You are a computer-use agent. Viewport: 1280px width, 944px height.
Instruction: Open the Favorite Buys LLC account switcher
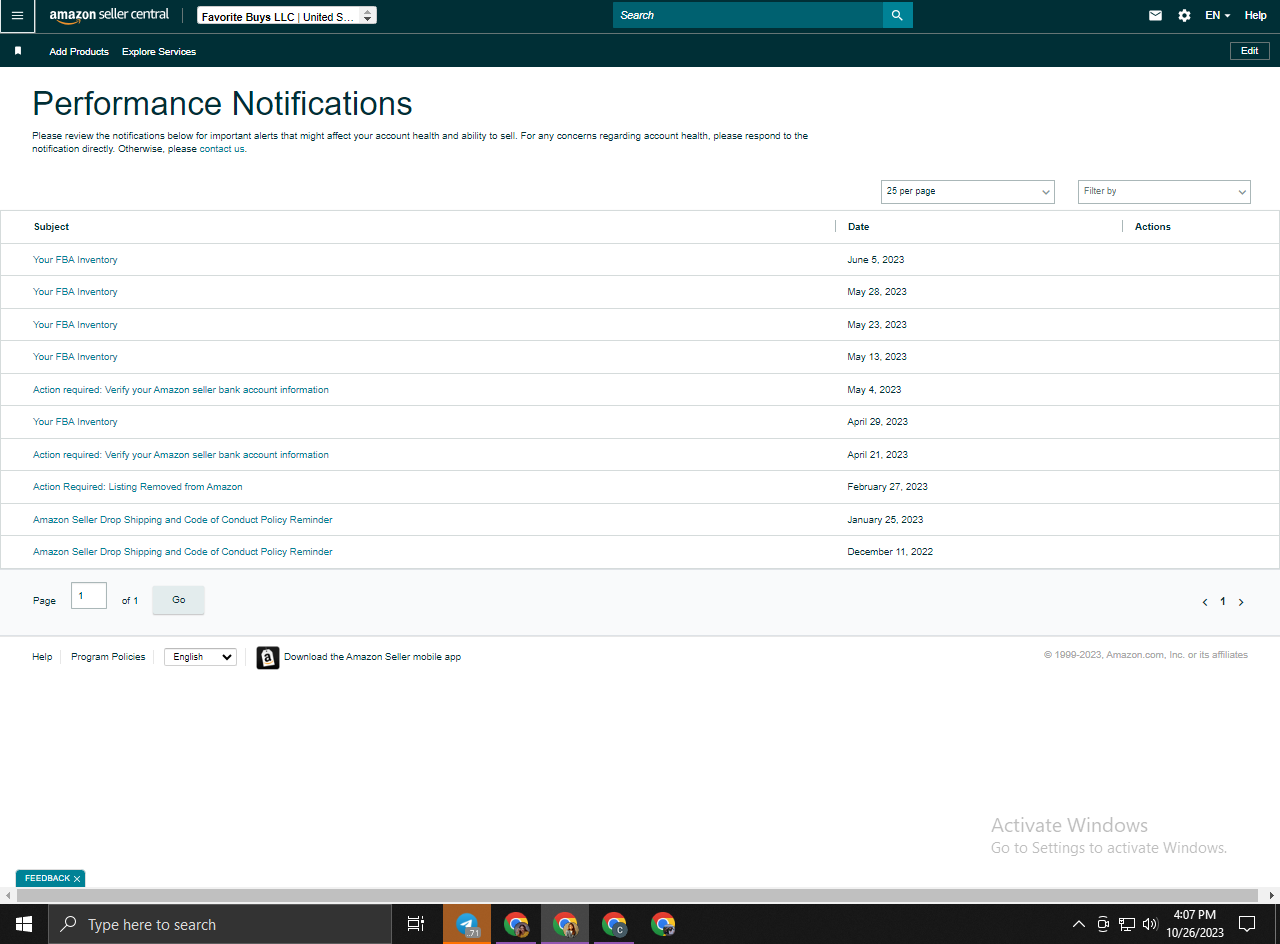click(287, 16)
